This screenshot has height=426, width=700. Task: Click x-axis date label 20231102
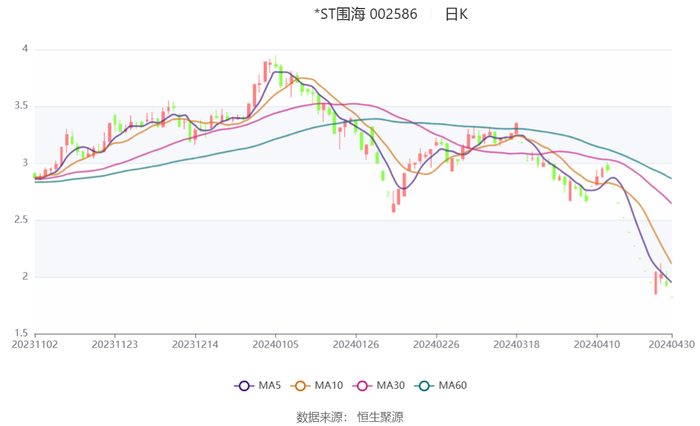coord(34,345)
